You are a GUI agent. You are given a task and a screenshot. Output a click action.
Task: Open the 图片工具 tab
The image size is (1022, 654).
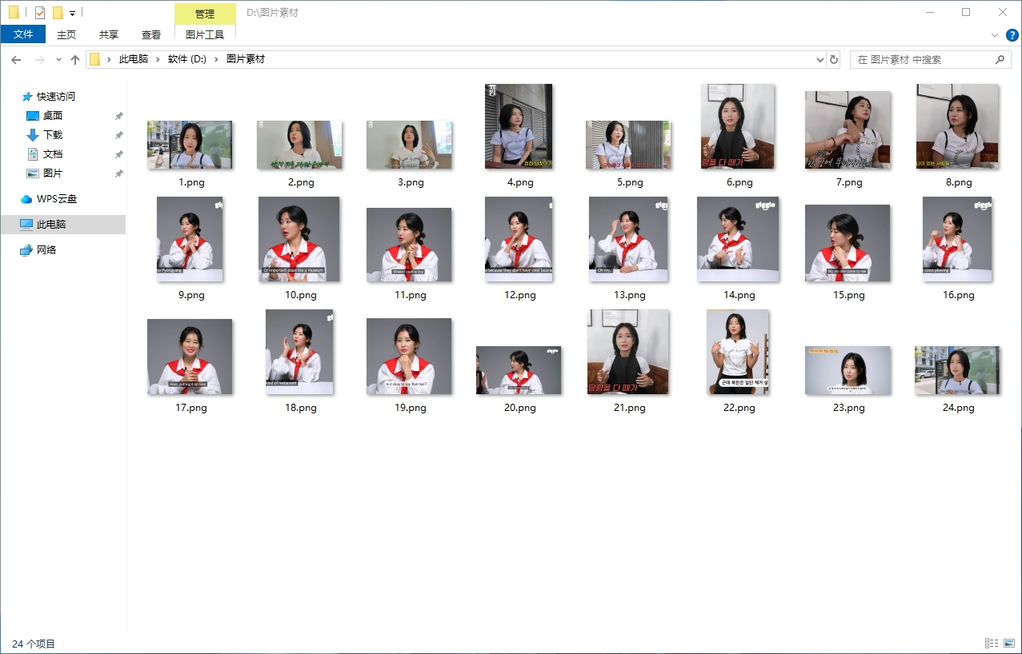(x=205, y=35)
